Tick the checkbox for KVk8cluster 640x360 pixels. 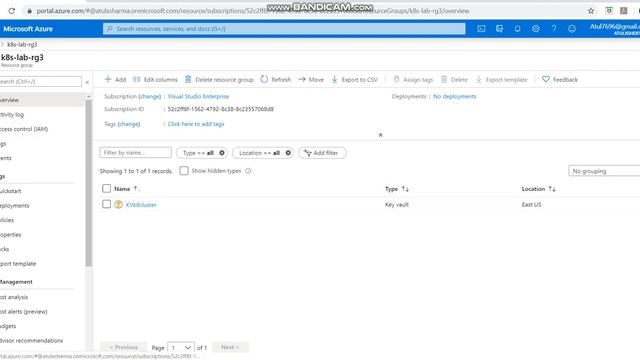click(107, 204)
